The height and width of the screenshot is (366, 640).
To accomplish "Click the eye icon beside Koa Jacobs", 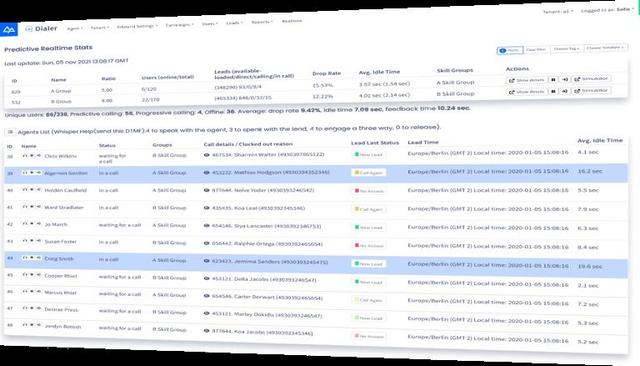I will pyautogui.click(x=207, y=331).
